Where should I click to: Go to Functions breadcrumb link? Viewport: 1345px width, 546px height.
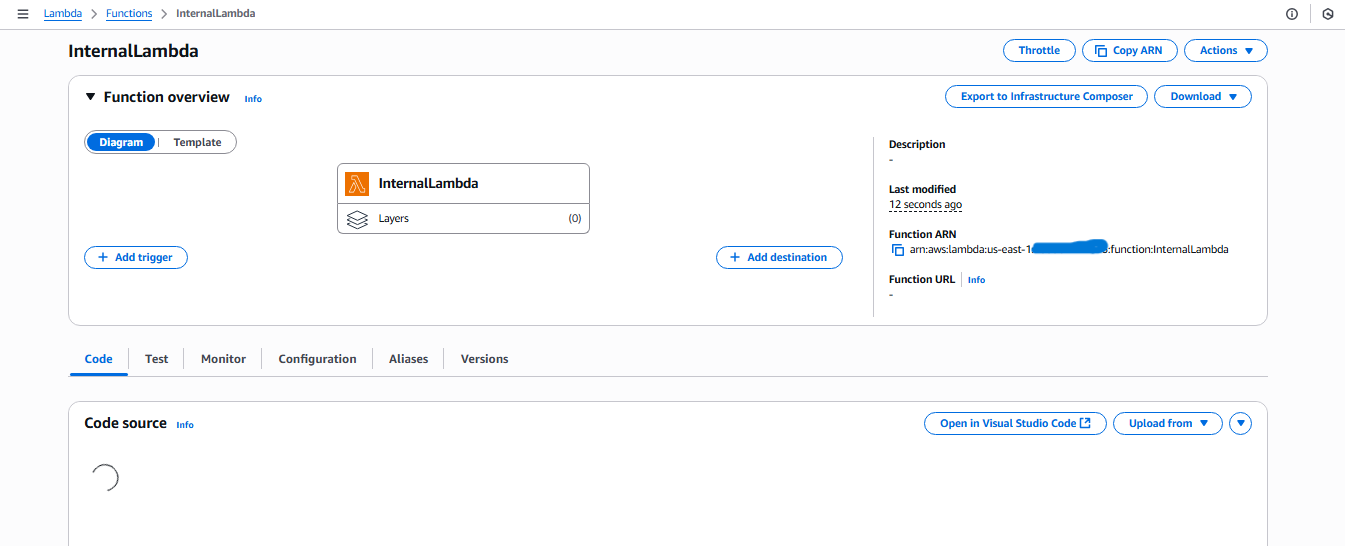129,14
